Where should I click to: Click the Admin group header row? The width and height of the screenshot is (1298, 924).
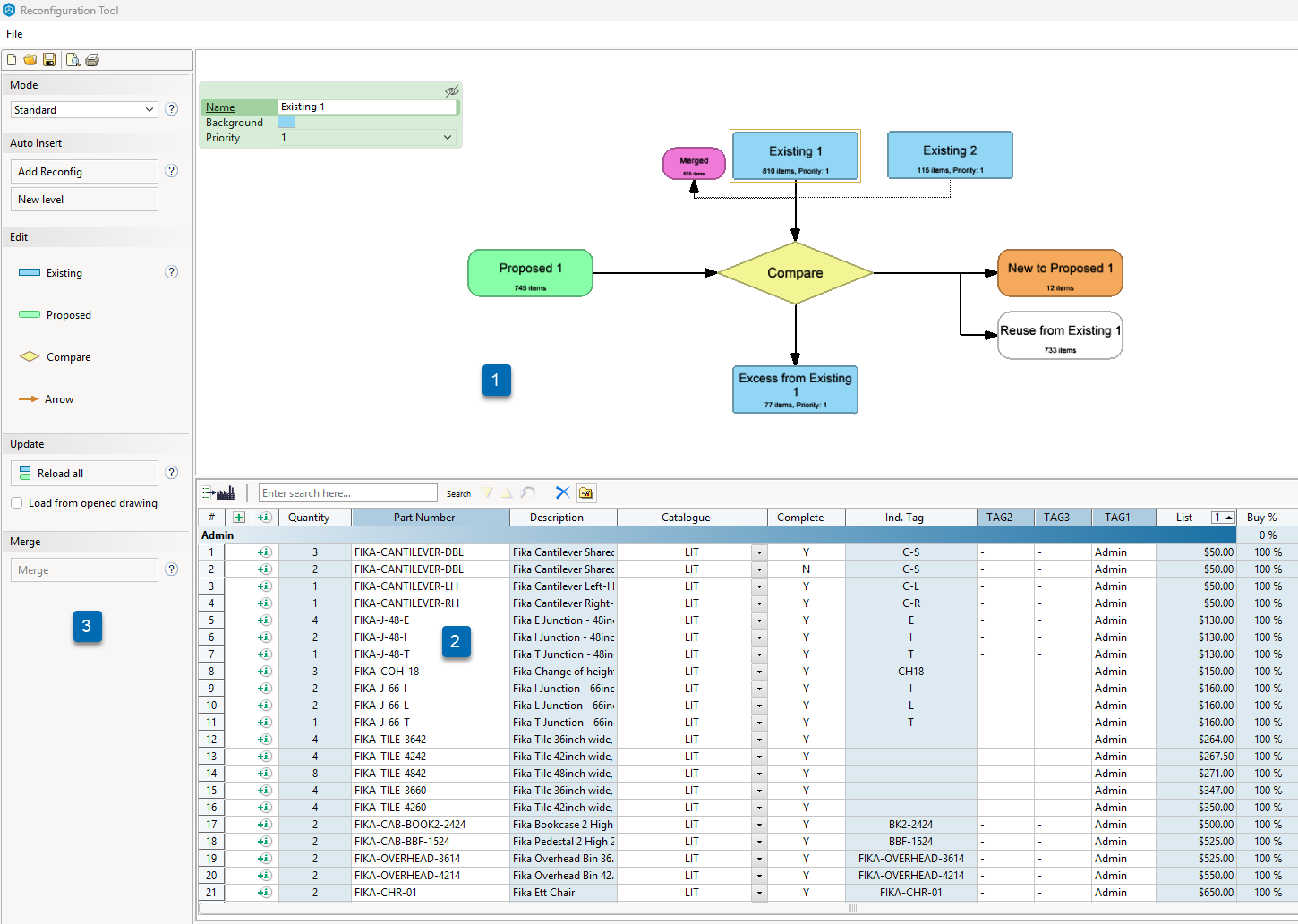(716, 535)
